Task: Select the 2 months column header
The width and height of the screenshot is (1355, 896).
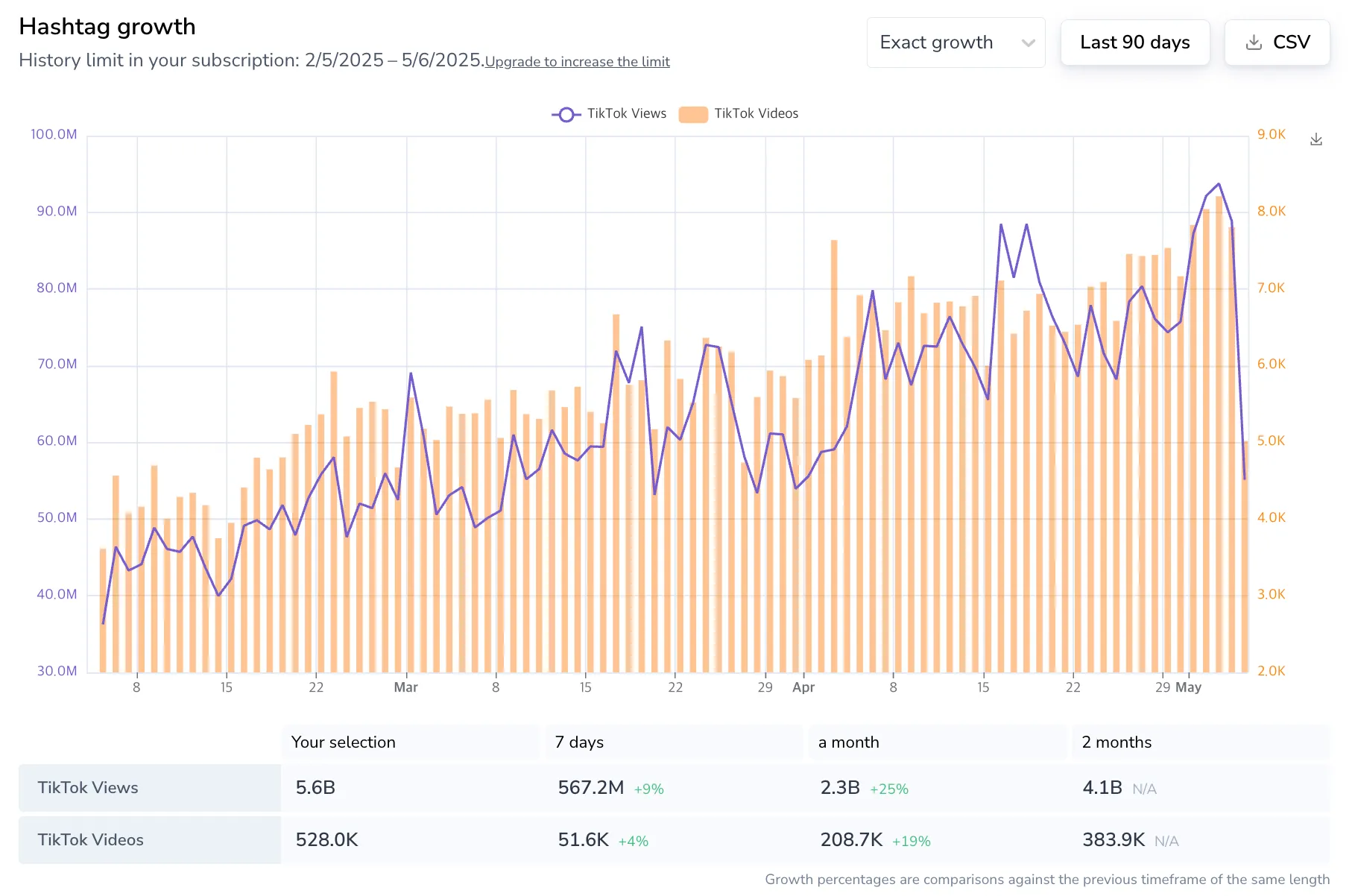Action: click(x=1116, y=742)
